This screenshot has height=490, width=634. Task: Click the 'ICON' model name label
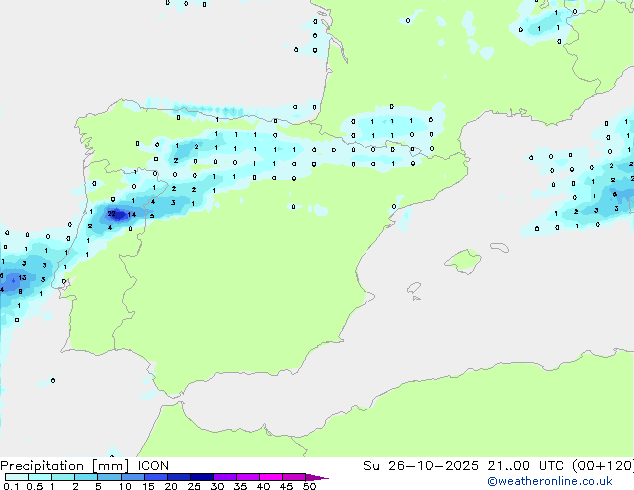coord(153,466)
